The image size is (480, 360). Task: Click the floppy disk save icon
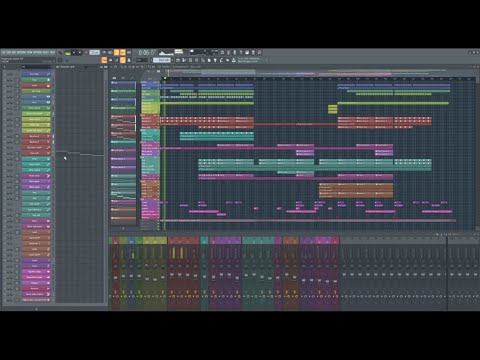(247, 52)
